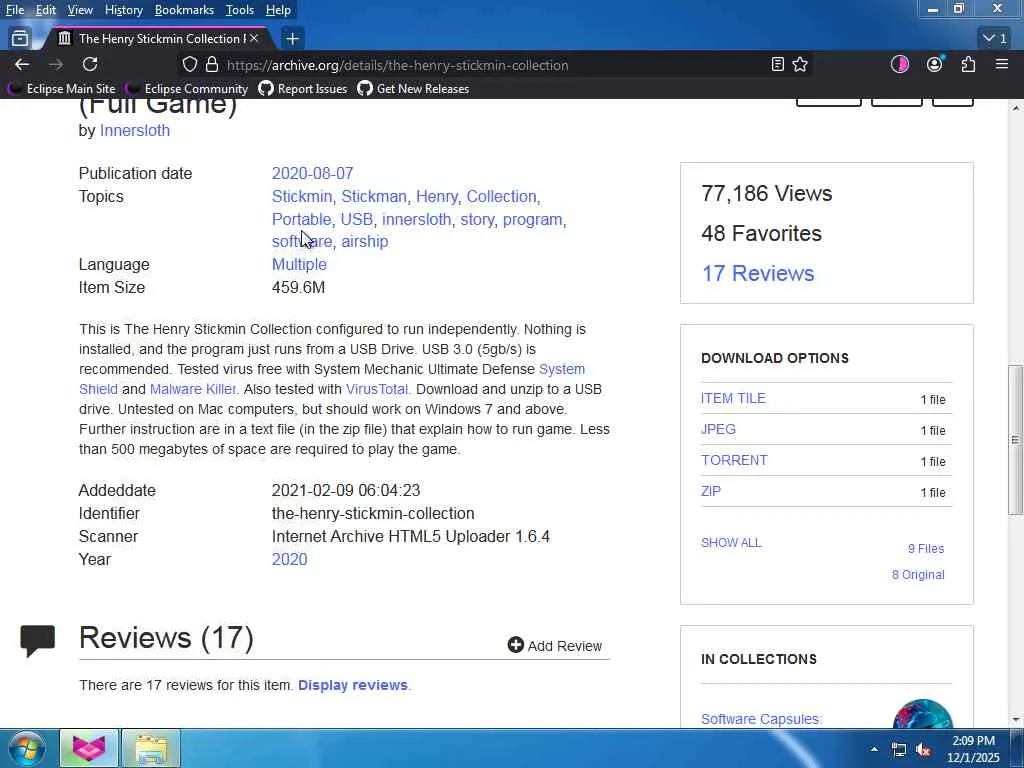The image size is (1024, 768).
Task: Close the Henry Stickmin Collection tab
Action: pyautogui.click(x=254, y=39)
